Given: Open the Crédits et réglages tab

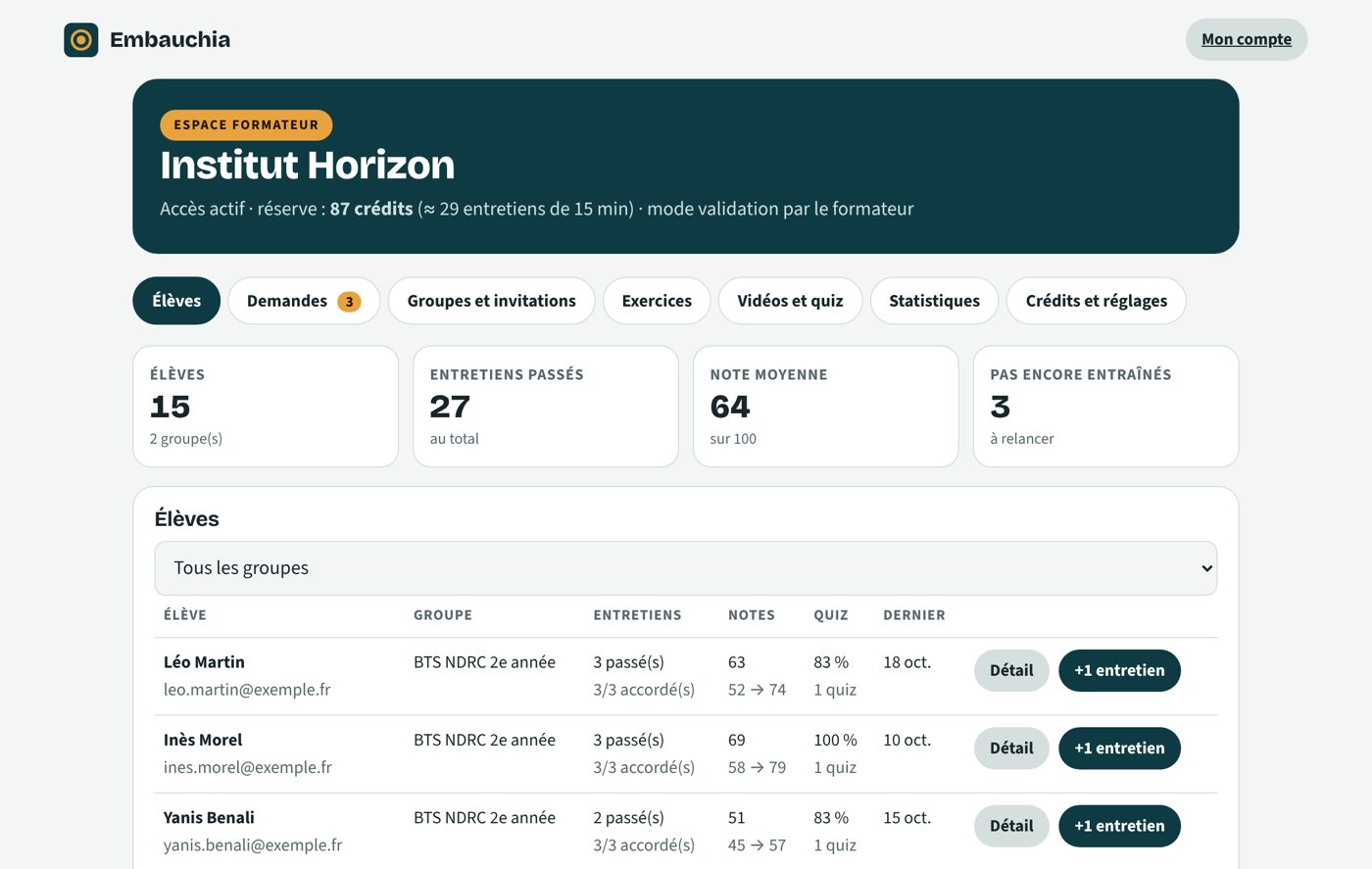Looking at the screenshot, I should pos(1096,301).
